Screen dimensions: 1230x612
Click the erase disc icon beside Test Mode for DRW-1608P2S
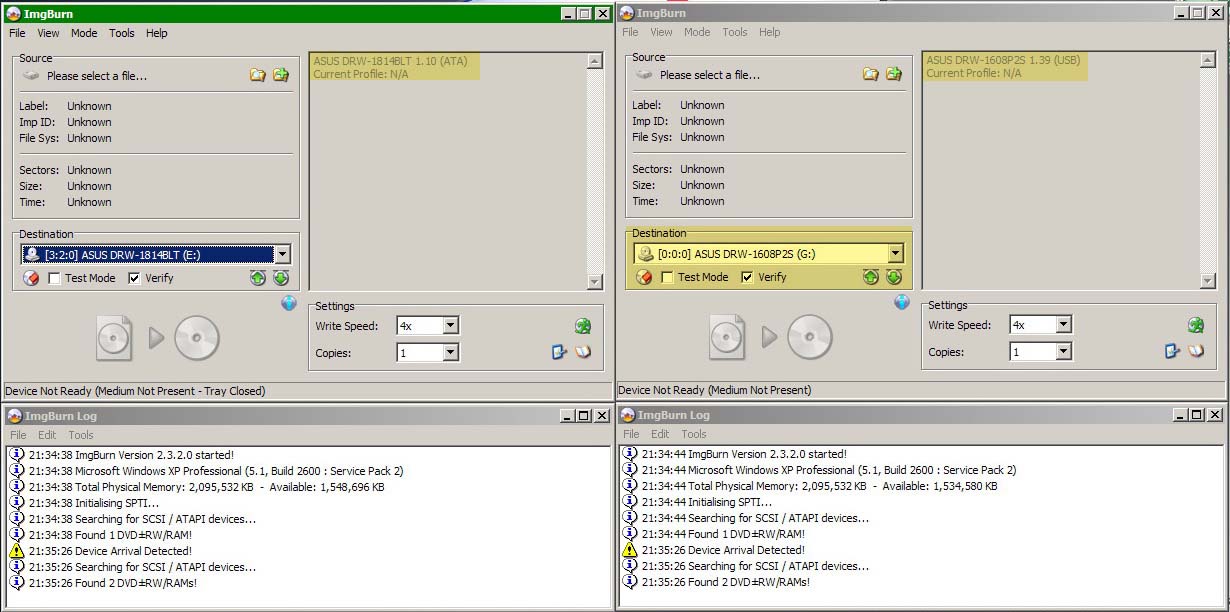click(x=644, y=277)
